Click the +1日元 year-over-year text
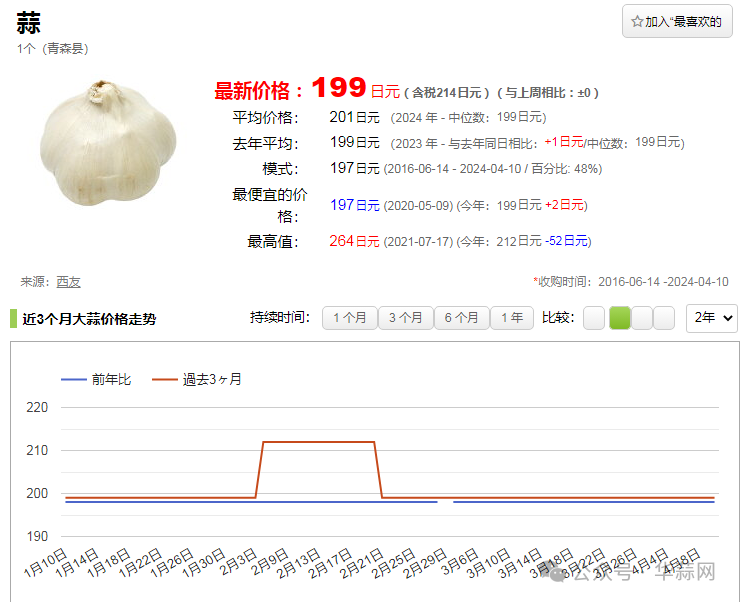740x602 pixels. 564,142
